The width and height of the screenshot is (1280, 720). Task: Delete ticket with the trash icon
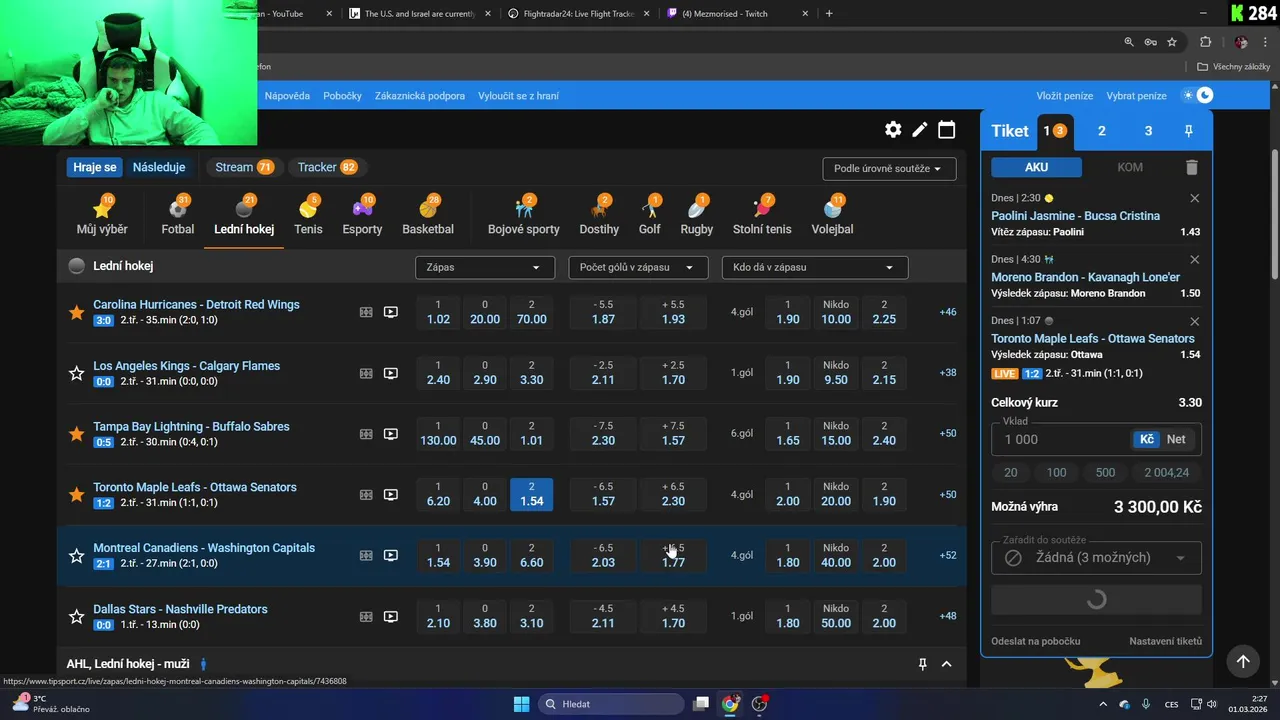1191,168
